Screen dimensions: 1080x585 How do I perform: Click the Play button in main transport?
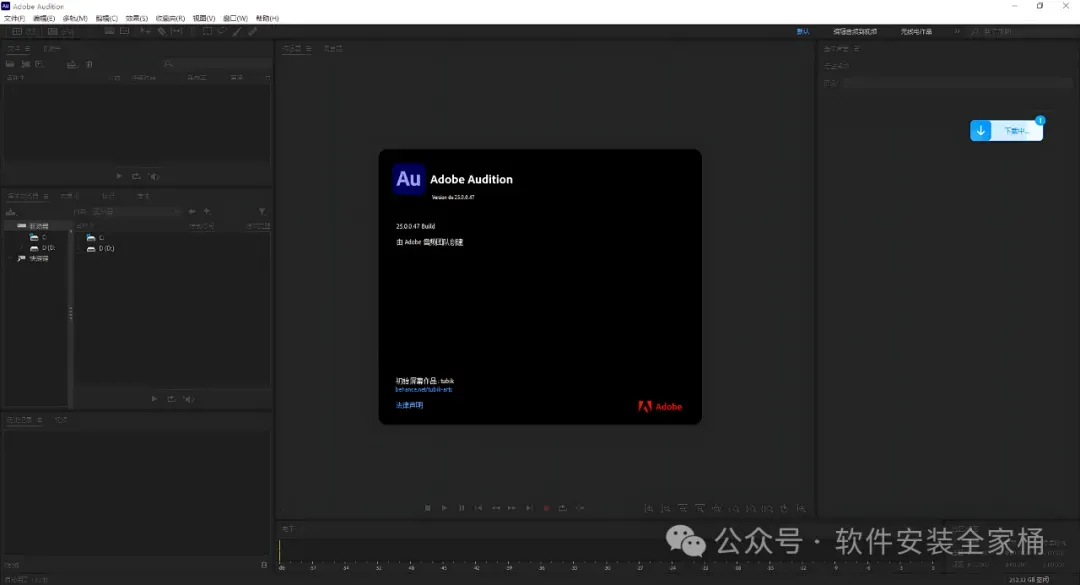coord(444,508)
